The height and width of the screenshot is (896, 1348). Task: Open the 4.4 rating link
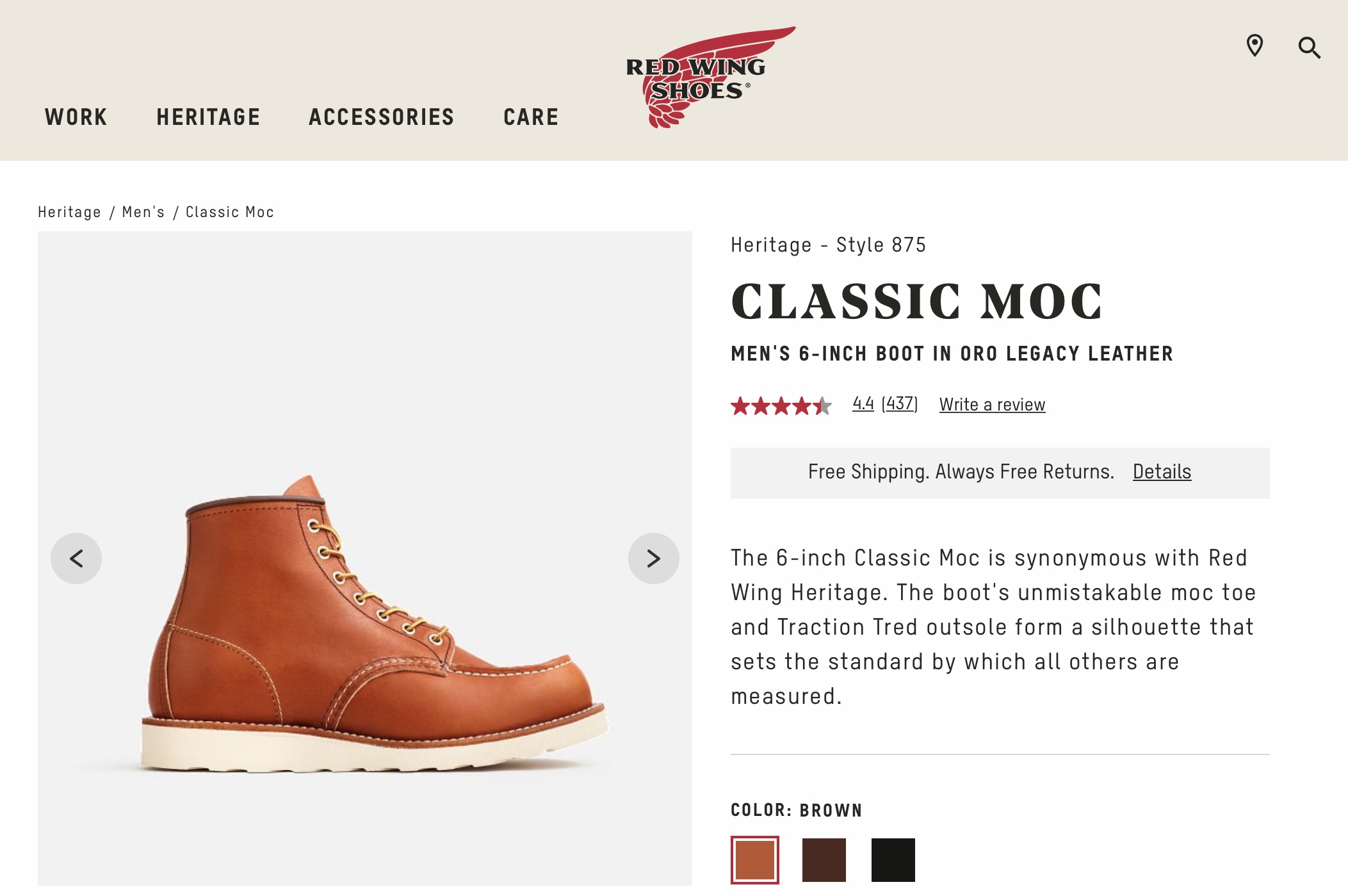tap(863, 404)
